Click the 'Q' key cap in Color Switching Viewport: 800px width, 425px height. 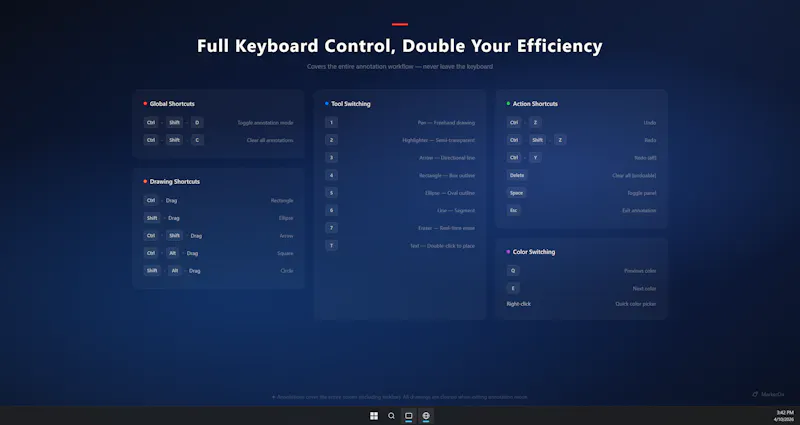pyautogui.click(x=513, y=271)
